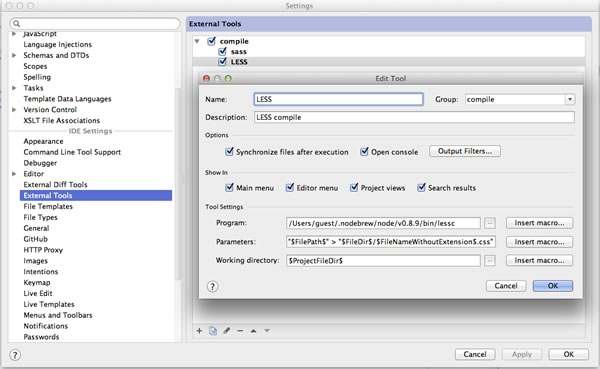Open File Templates settings
Viewport: 600px width, 369px height.
pyautogui.click(x=48, y=206)
